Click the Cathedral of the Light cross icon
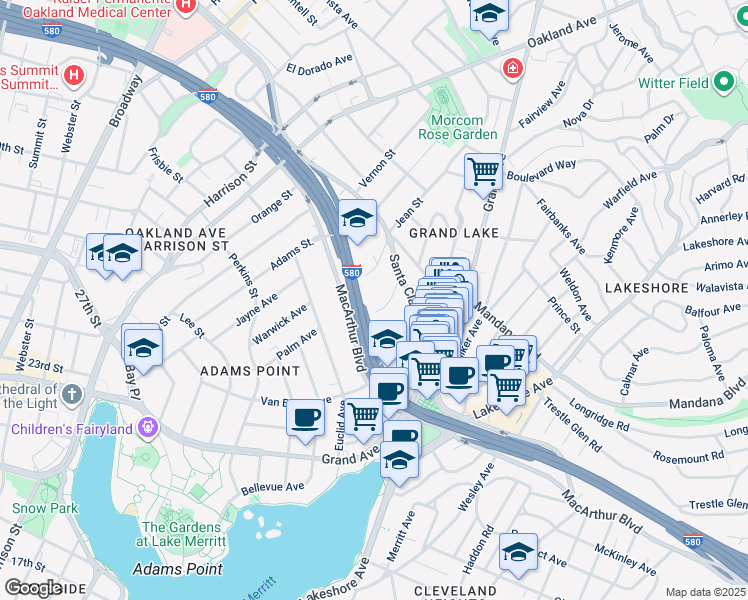 [x=72, y=395]
